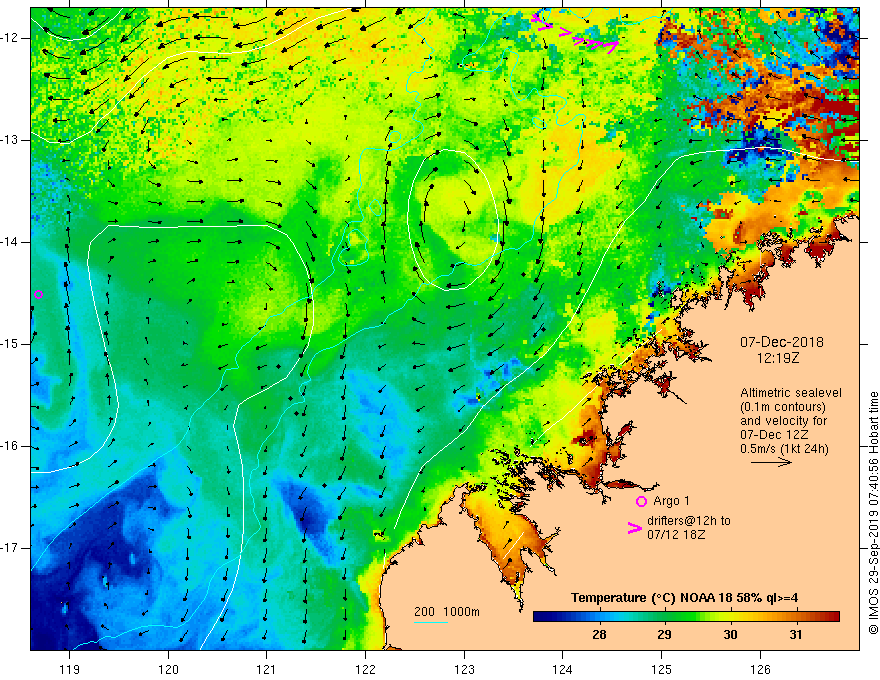Click the velocity scale reference arrow

(771, 462)
